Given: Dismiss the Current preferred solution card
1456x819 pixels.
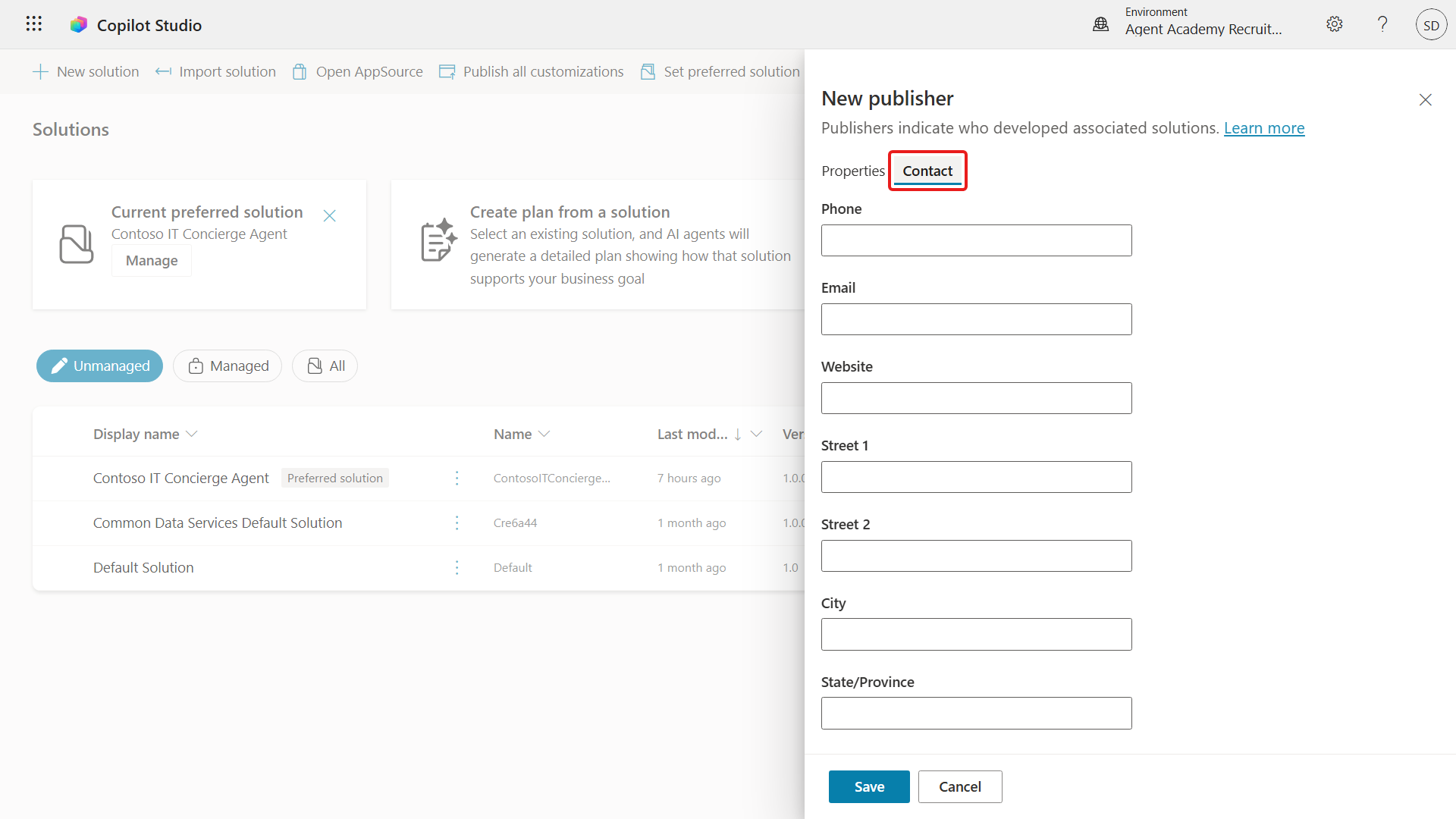Looking at the screenshot, I should coord(329,215).
